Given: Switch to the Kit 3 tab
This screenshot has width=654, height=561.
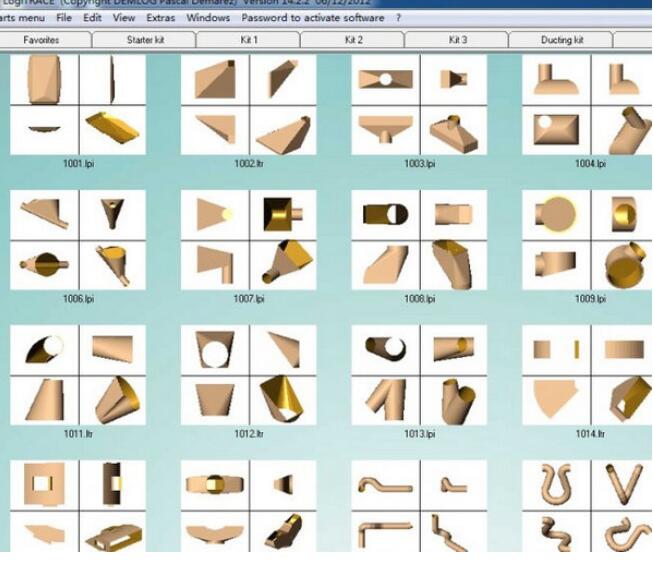Looking at the screenshot, I should coord(458,40).
